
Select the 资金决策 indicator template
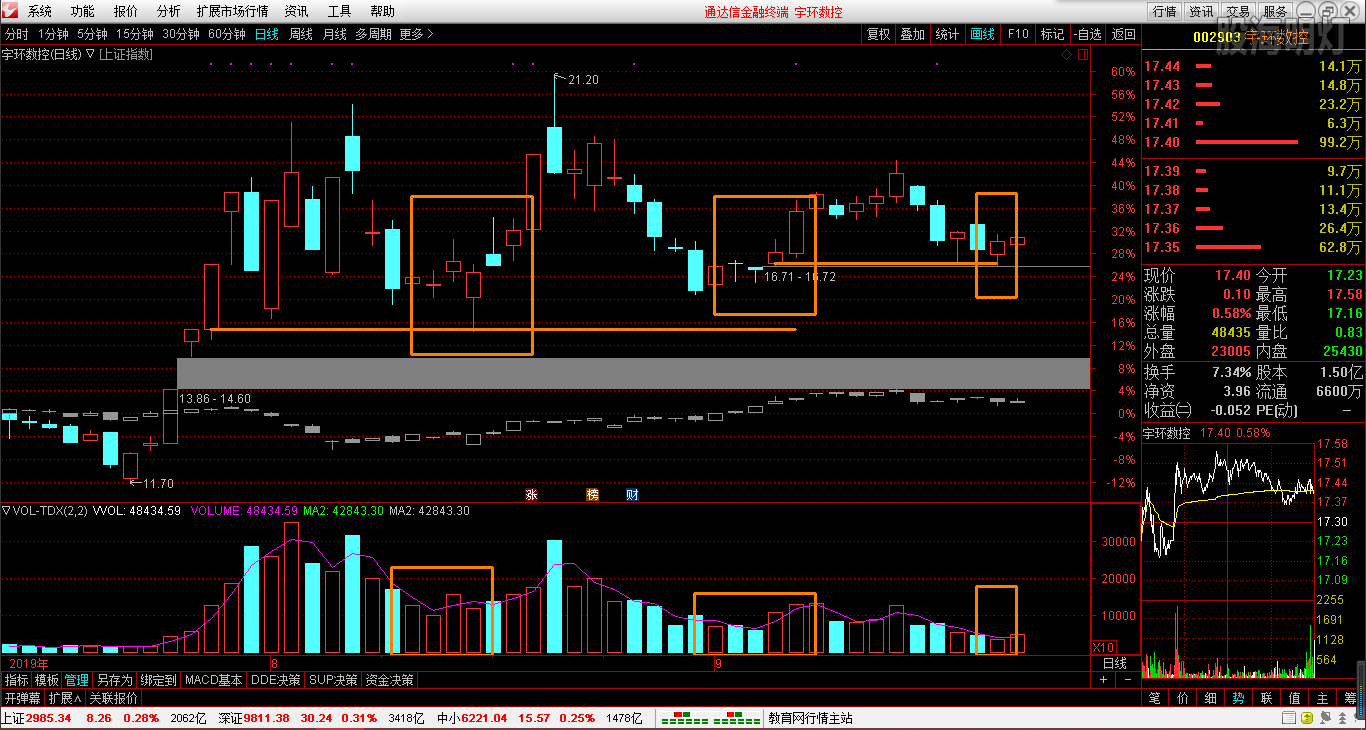pyautogui.click(x=389, y=680)
